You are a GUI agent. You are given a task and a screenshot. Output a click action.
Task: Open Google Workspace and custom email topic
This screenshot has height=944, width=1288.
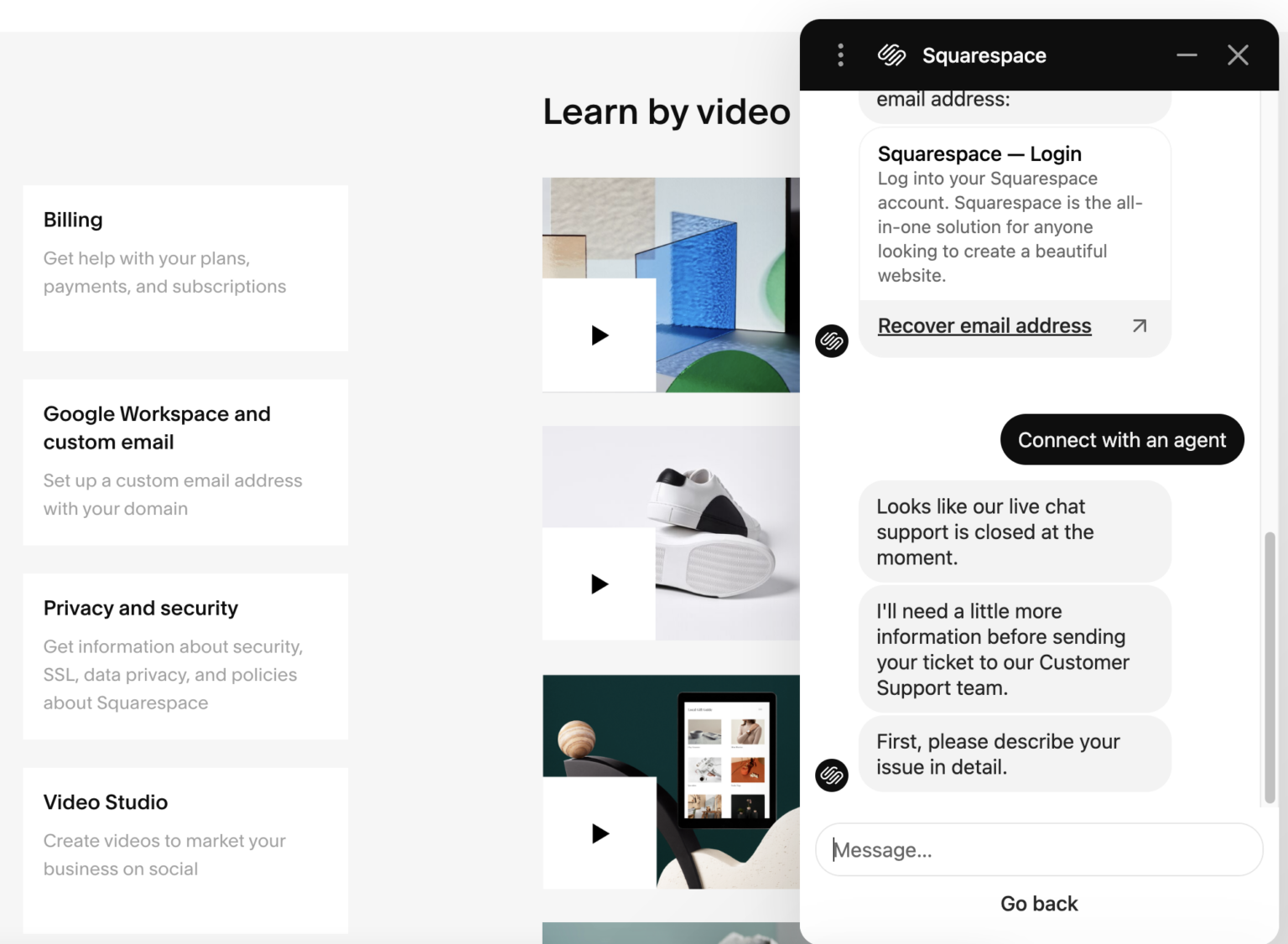coord(185,462)
